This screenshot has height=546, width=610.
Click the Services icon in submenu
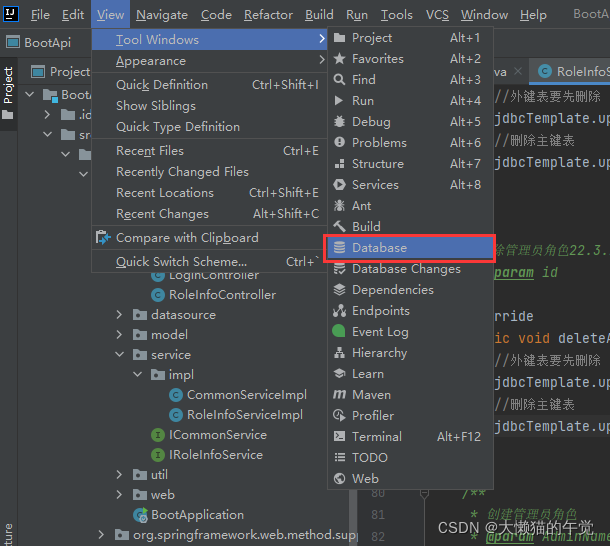339,184
